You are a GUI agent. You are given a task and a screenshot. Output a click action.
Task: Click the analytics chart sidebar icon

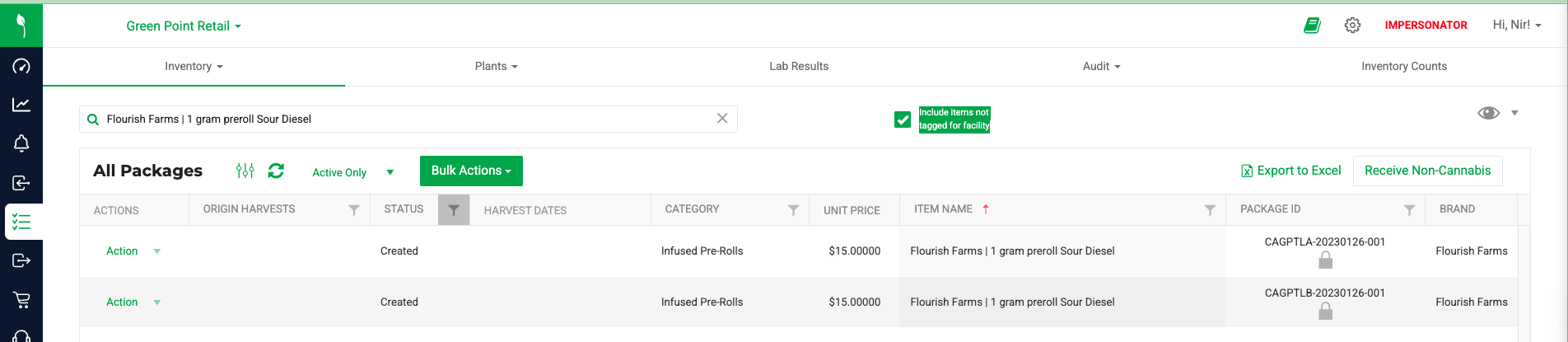[21, 105]
